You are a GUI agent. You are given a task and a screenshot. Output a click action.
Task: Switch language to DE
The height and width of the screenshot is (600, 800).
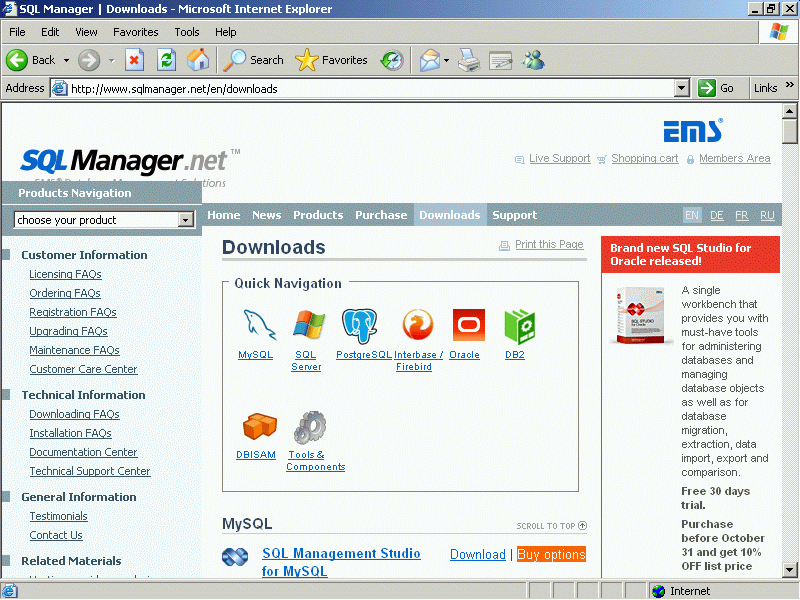[717, 215]
